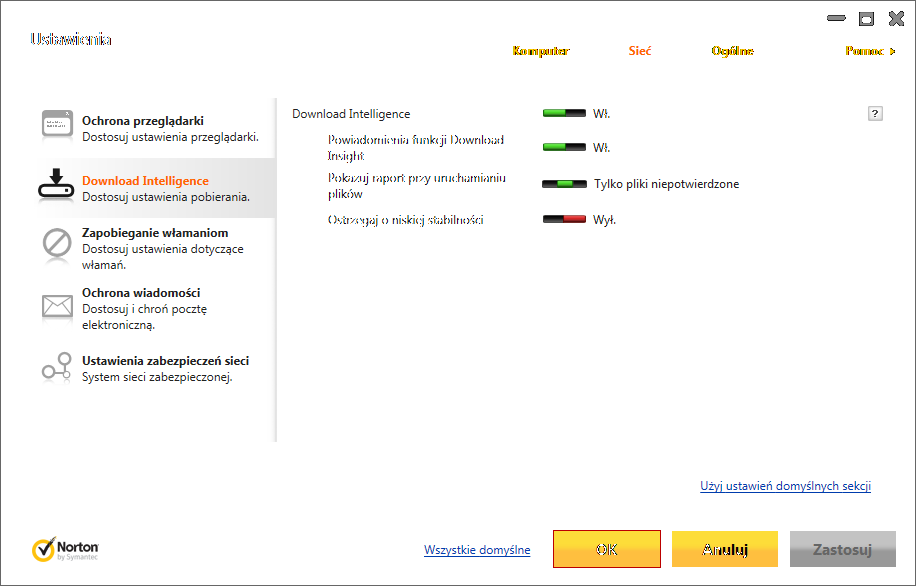Click the message protection envelope icon
This screenshot has height=586, width=916.
coord(57,306)
